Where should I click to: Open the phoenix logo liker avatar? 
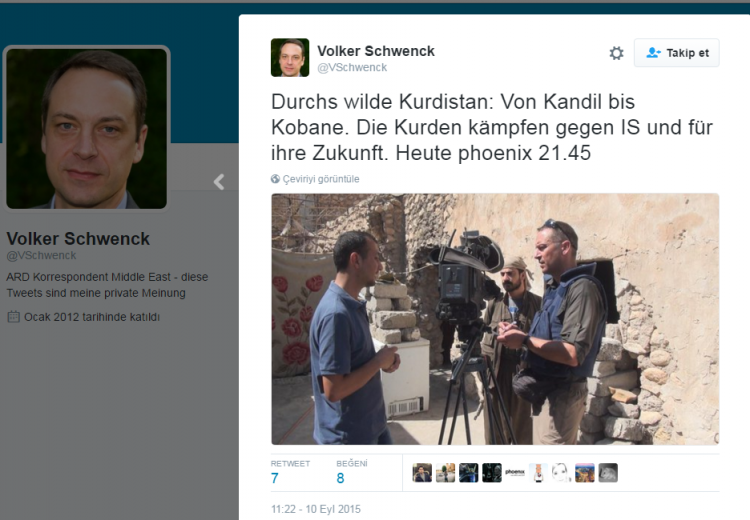pos(515,473)
